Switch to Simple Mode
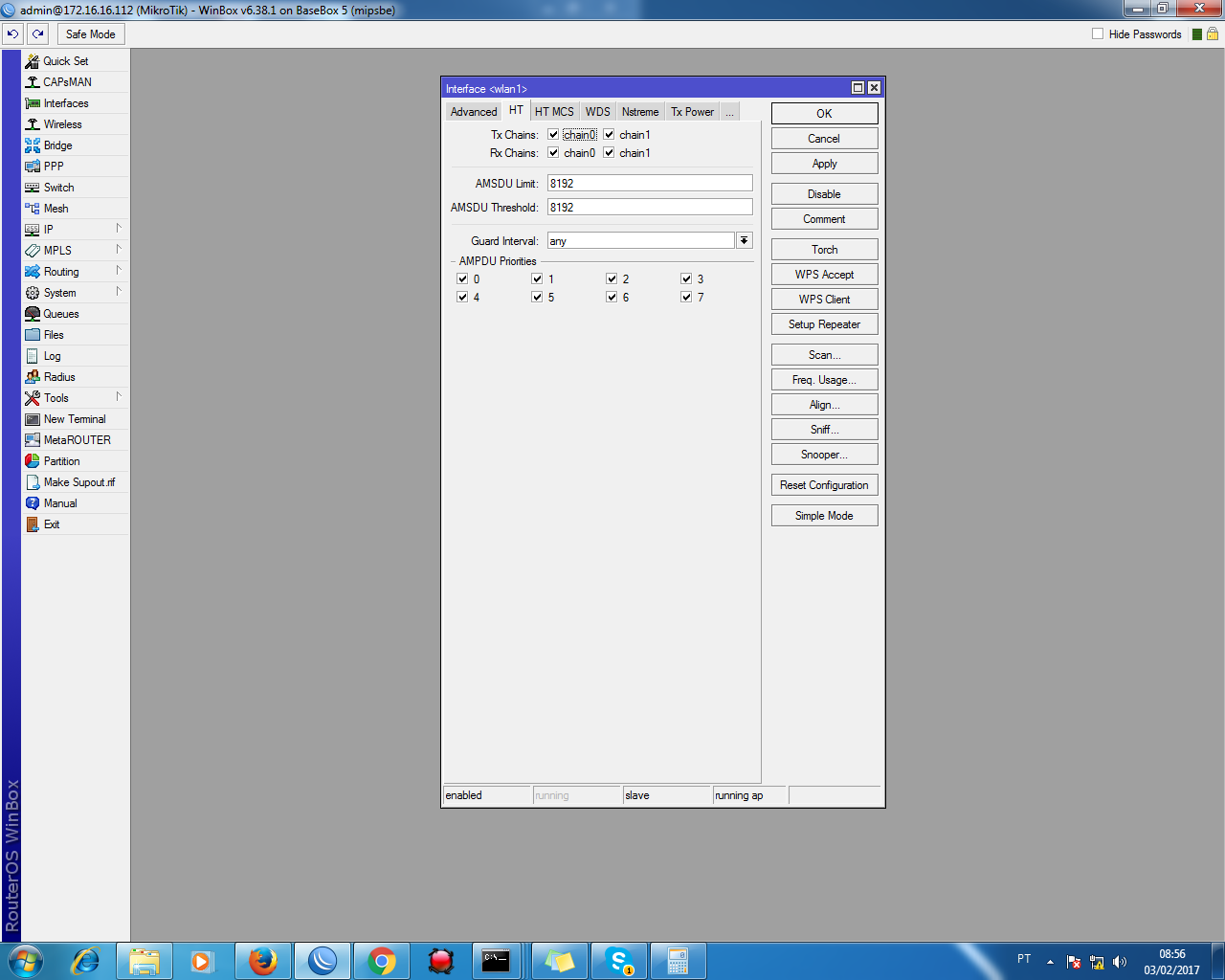The image size is (1225, 980). [x=825, y=516]
